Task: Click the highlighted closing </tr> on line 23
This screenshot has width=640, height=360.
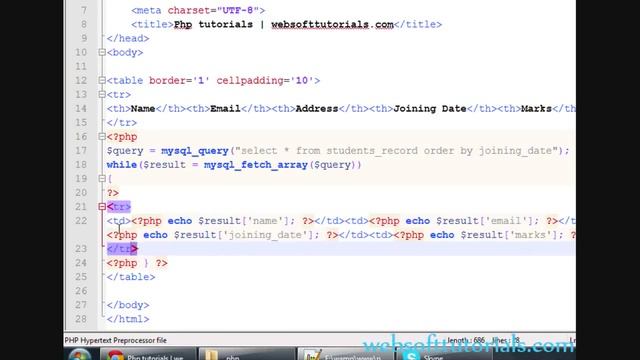Action: (x=122, y=249)
